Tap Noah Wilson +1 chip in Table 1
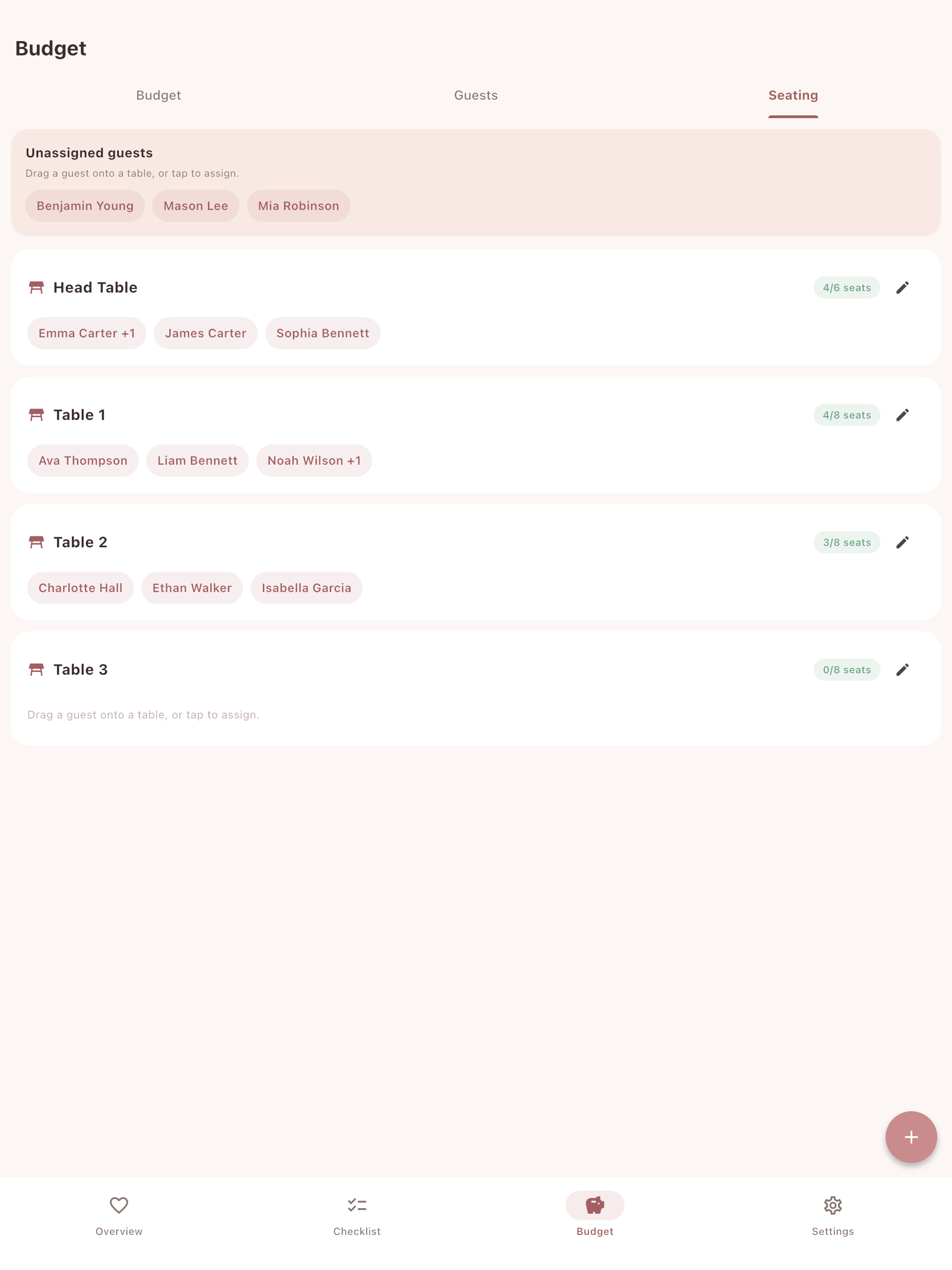952x1270 pixels. click(314, 461)
